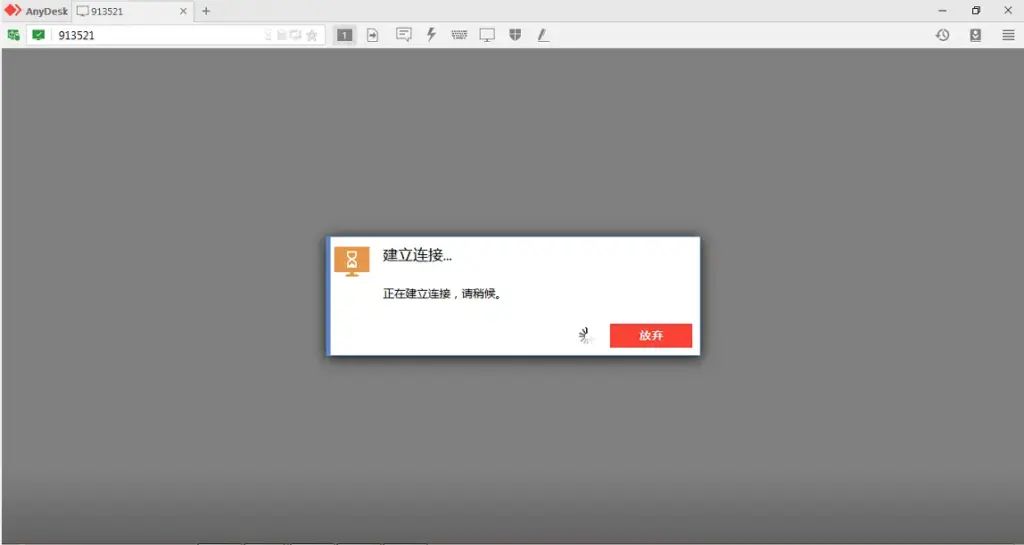The image size is (1024, 545).
Task: Open the permissions shield icon
Action: 515,35
